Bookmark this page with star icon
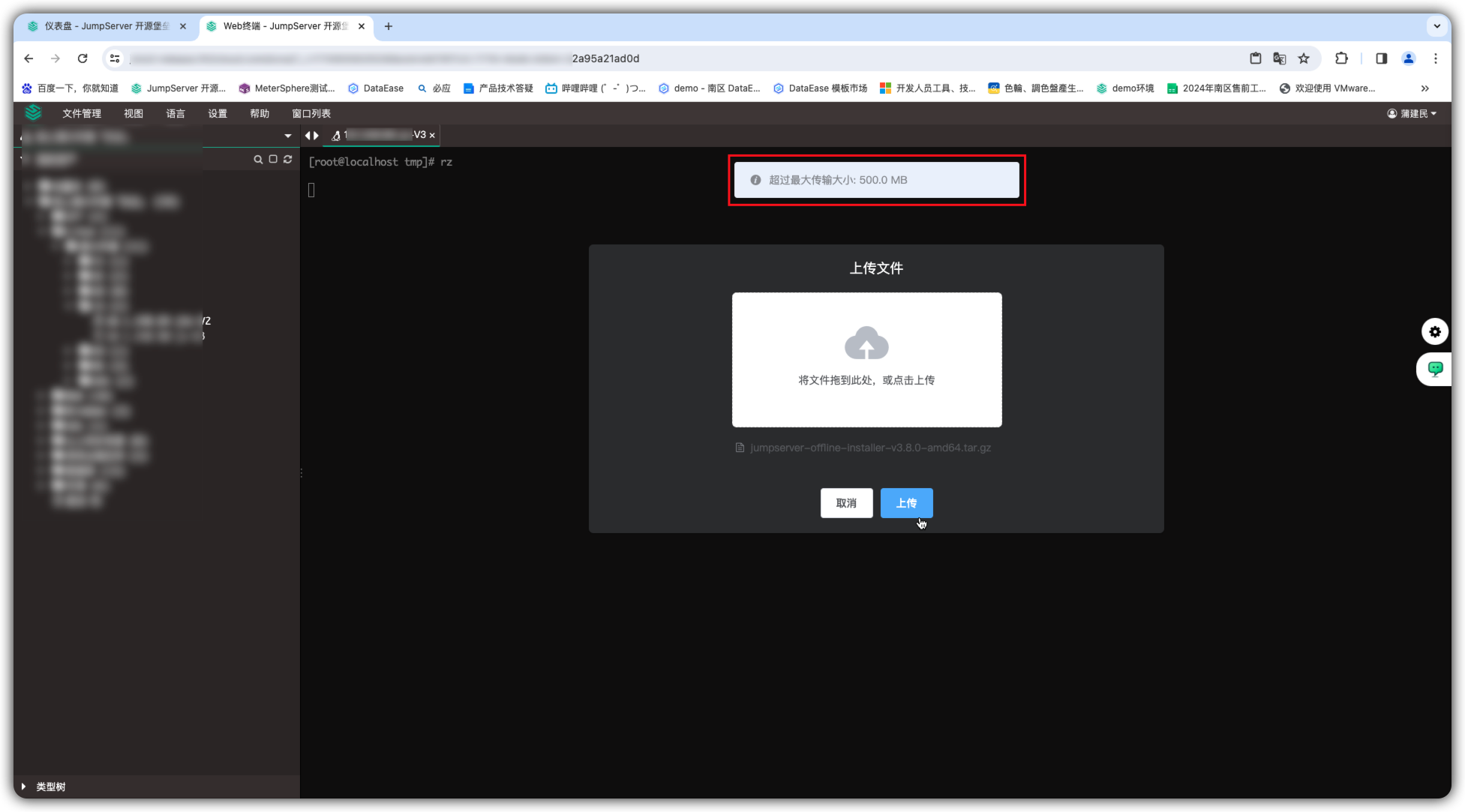 1304,58
